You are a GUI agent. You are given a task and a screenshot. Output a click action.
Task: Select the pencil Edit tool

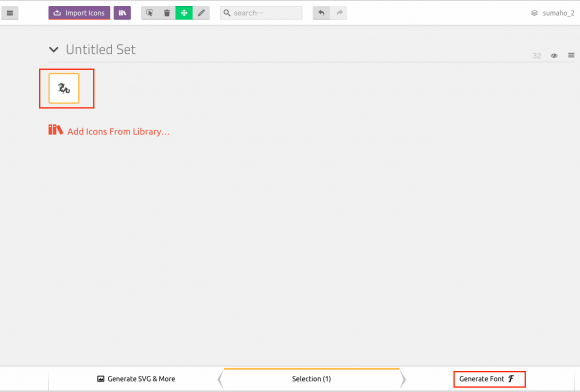[201, 13]
